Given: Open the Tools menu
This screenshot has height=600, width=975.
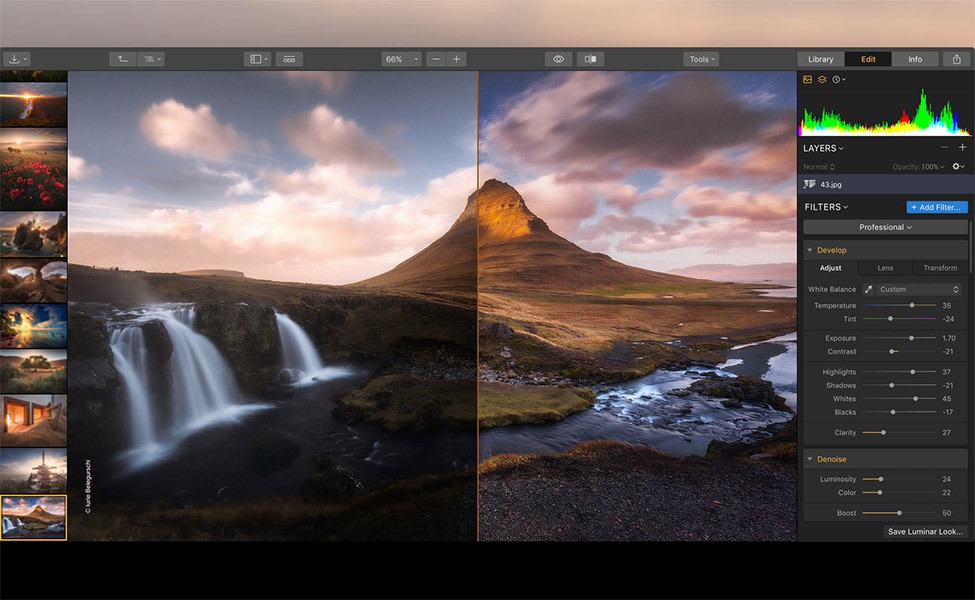Looking at the screenshot, I should pyautogui.click(x=701, y=59).
